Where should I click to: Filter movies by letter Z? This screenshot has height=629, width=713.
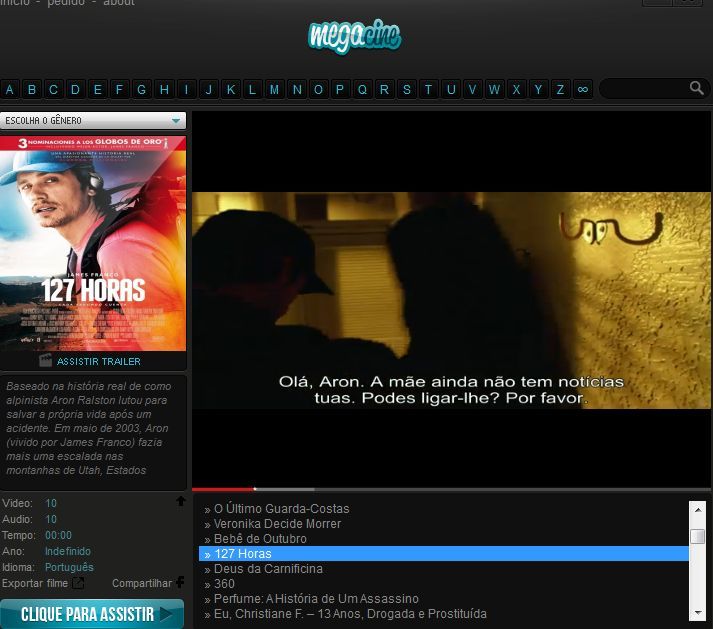pos(560,89)
